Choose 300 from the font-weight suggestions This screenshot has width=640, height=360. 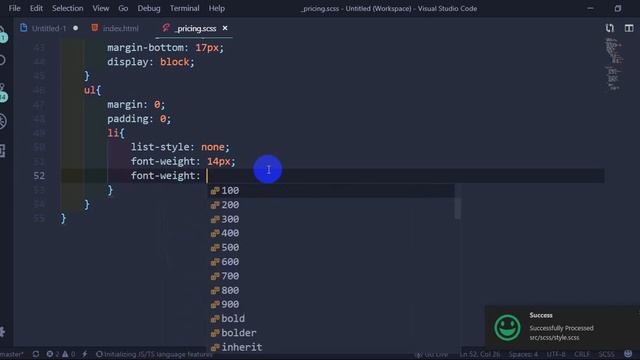point(331,219)
